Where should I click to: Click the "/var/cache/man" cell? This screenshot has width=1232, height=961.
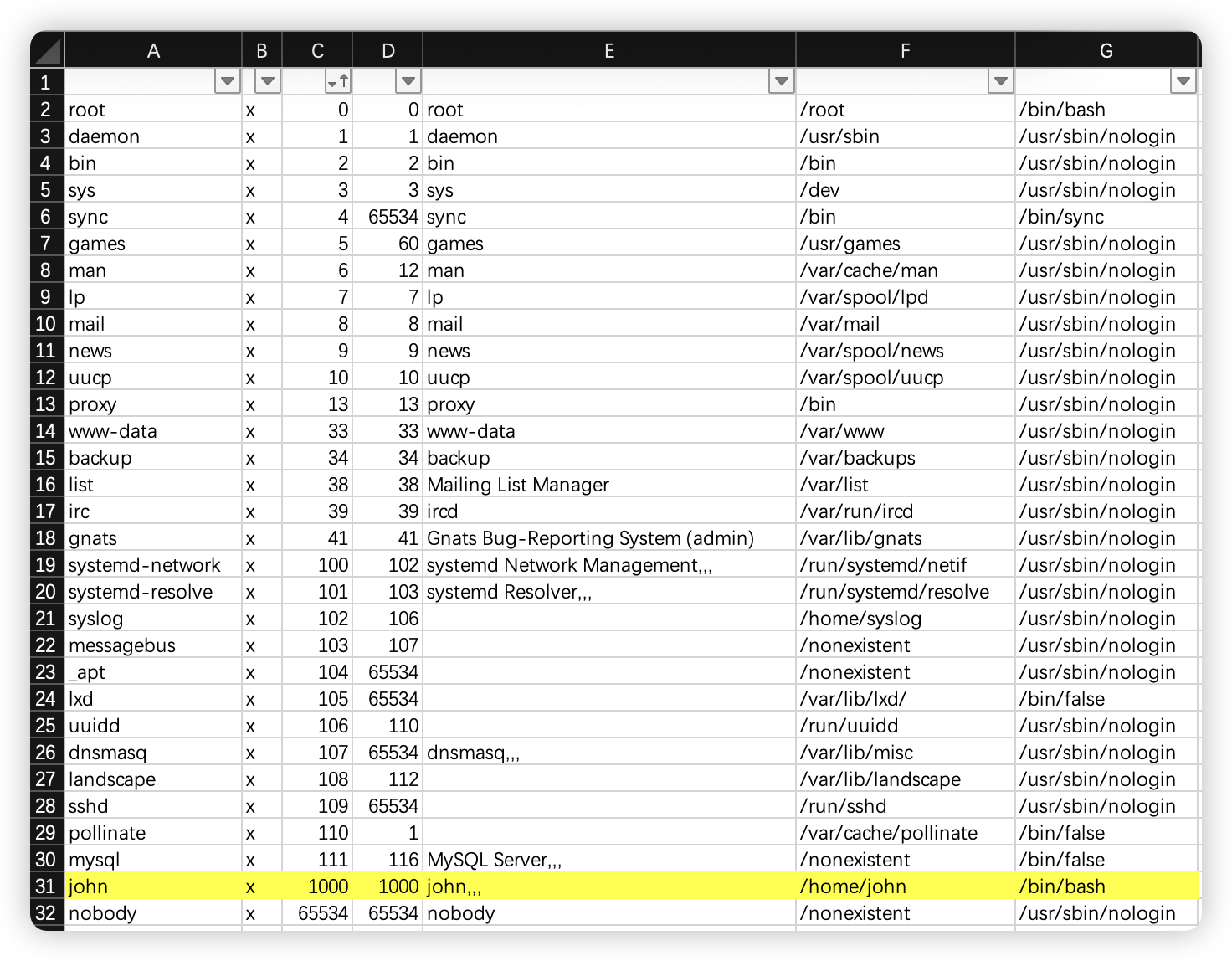pyautogui.click(x=906, y=270)
